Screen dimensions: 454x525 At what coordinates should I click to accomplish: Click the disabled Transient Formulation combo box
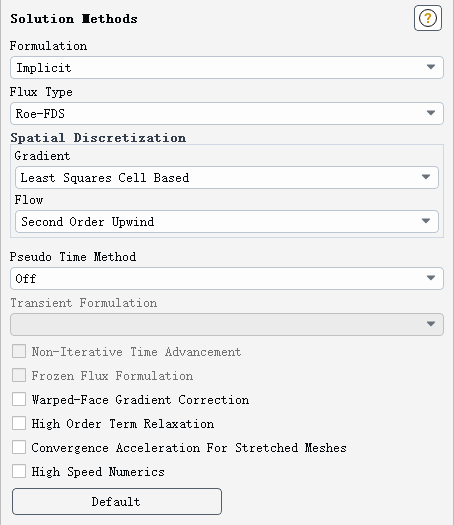tap(227, 324)
